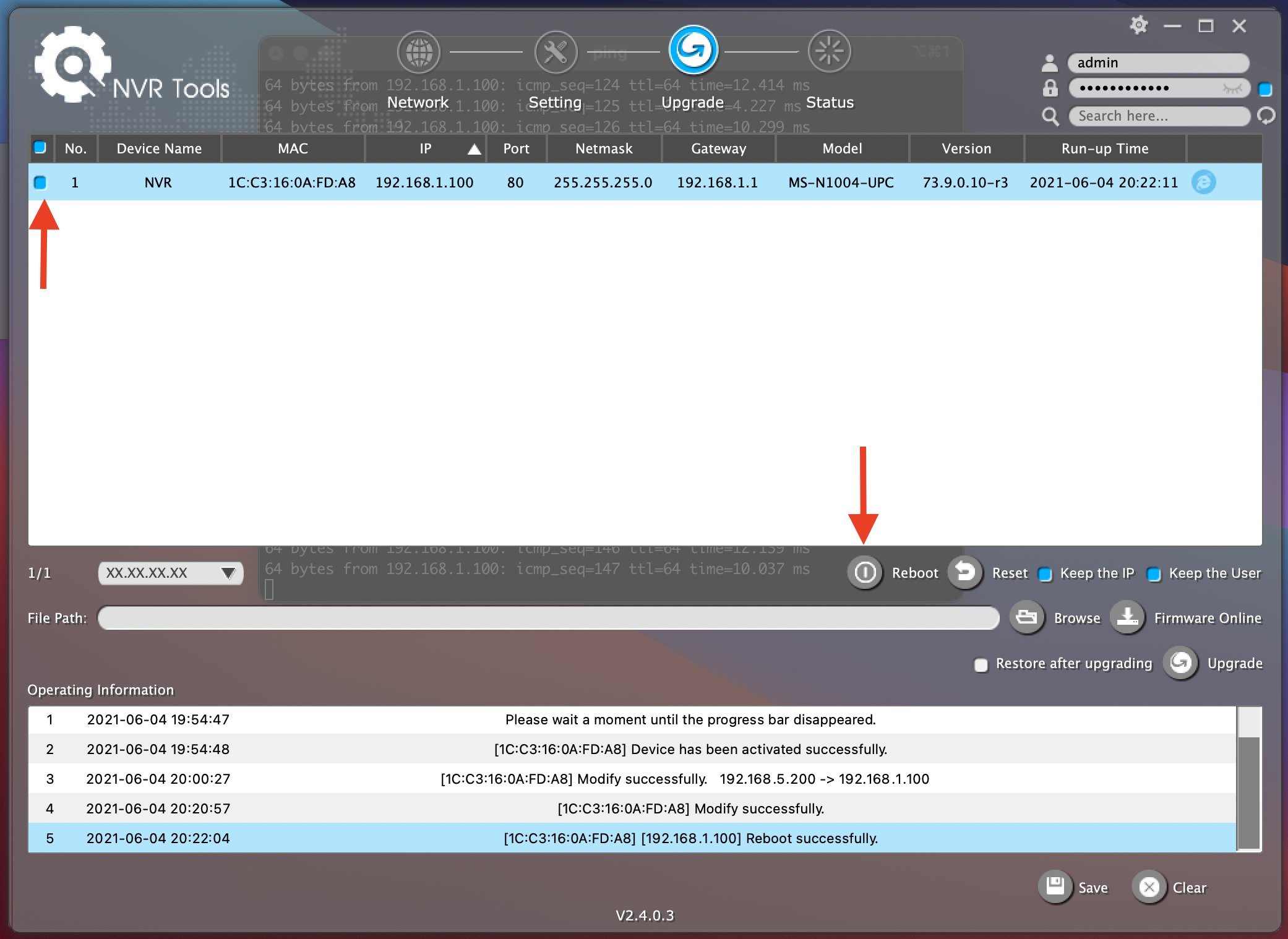Toggle the Keep the User checkbox
The width and height of the screenshot is (1288, 939).
coord(1154,574)
